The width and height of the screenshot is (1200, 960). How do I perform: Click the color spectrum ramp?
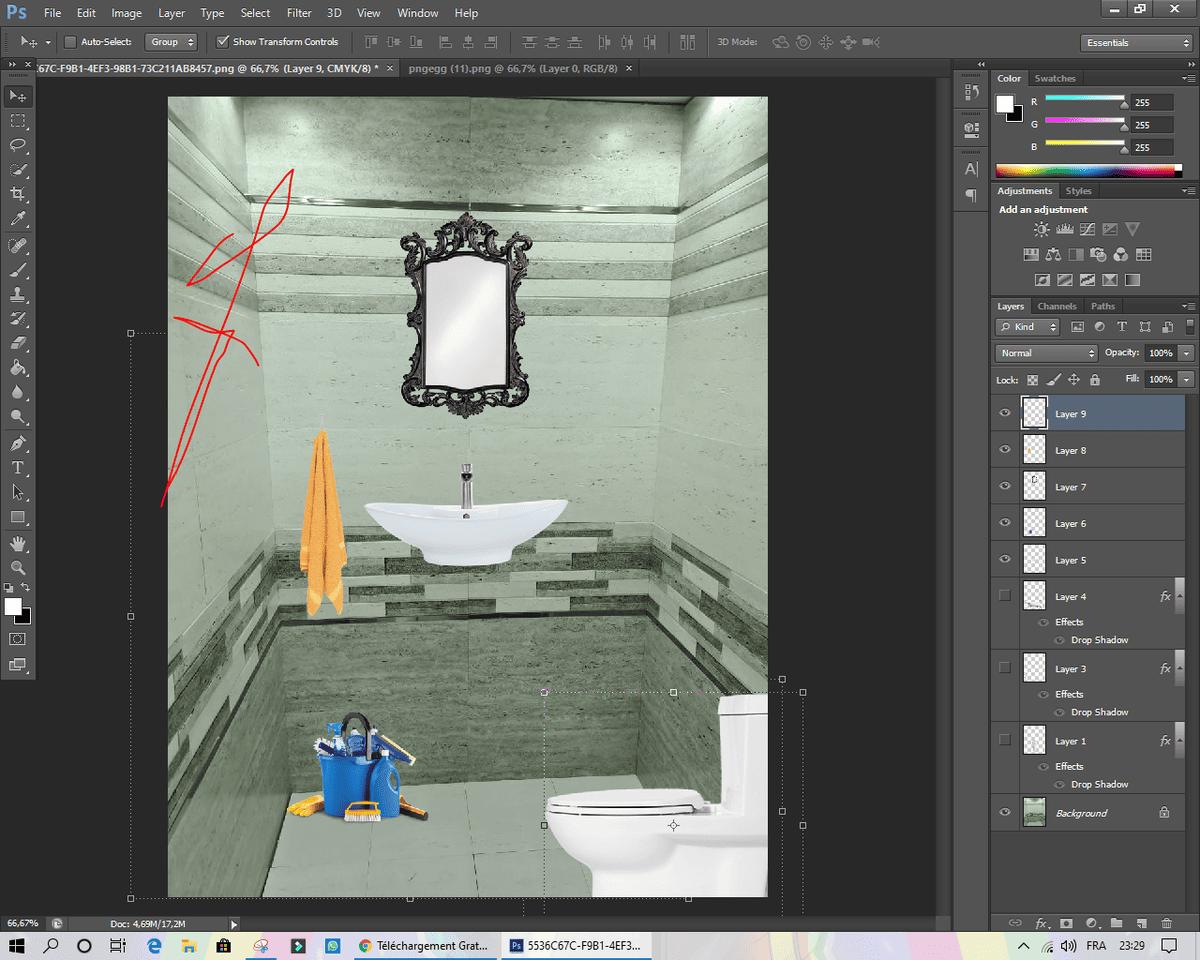coord(1089,170)
